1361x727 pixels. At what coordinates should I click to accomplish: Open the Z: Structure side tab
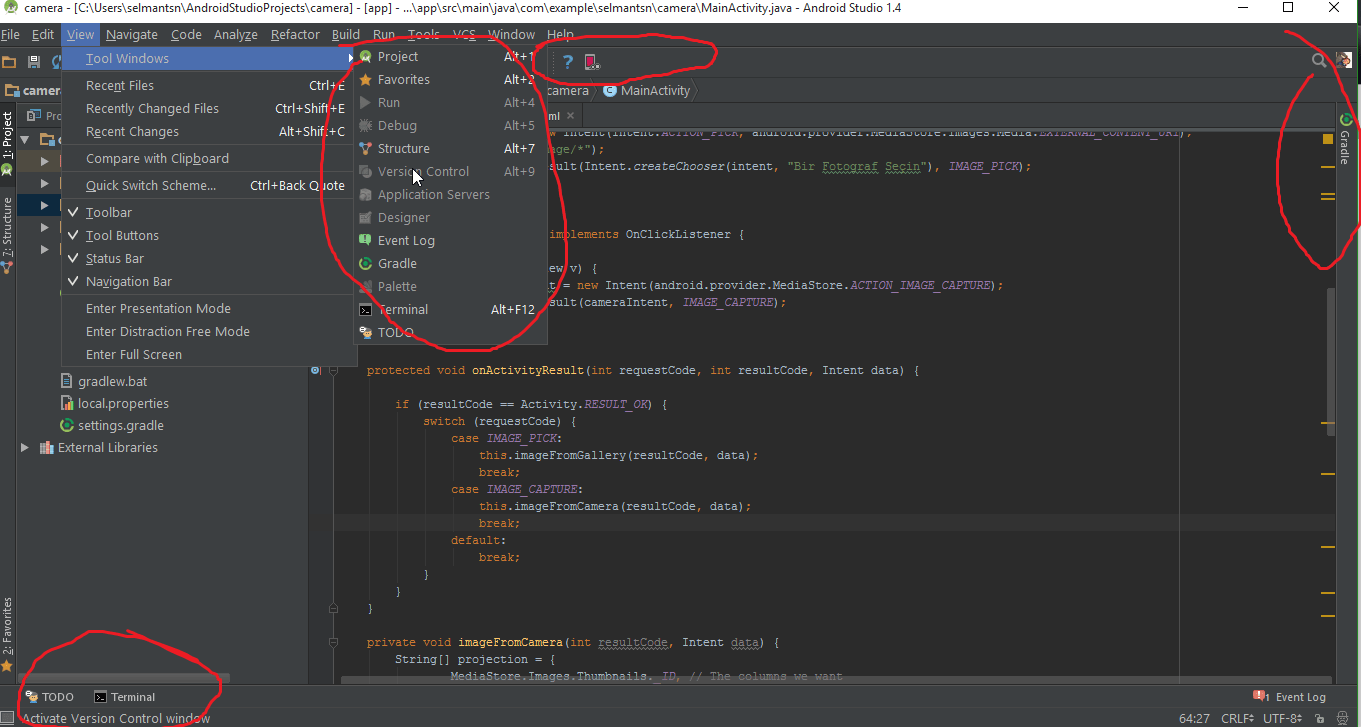click(7, 235)
